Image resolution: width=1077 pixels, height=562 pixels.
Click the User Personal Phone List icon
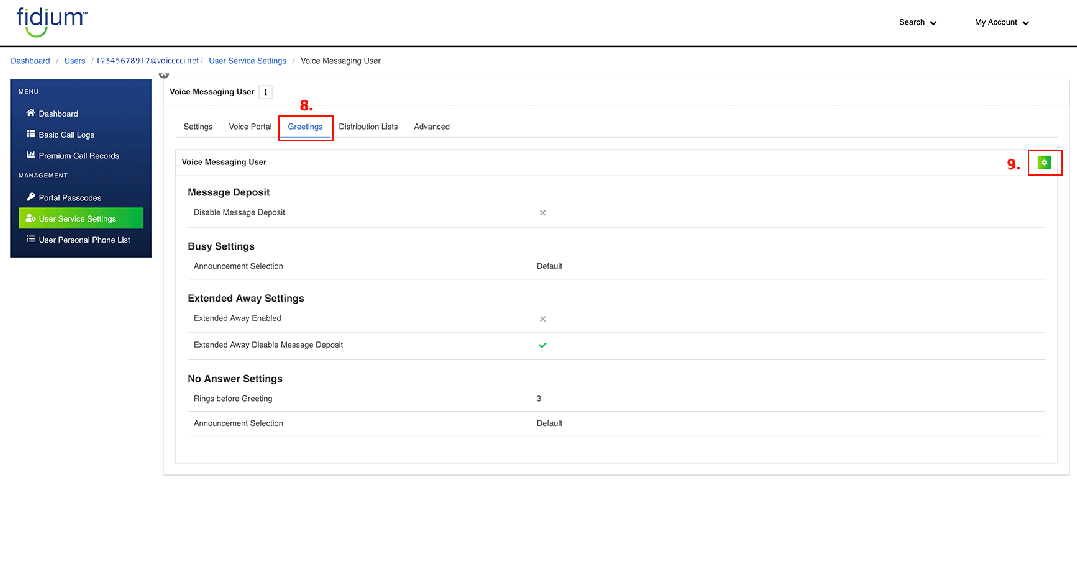31,239
